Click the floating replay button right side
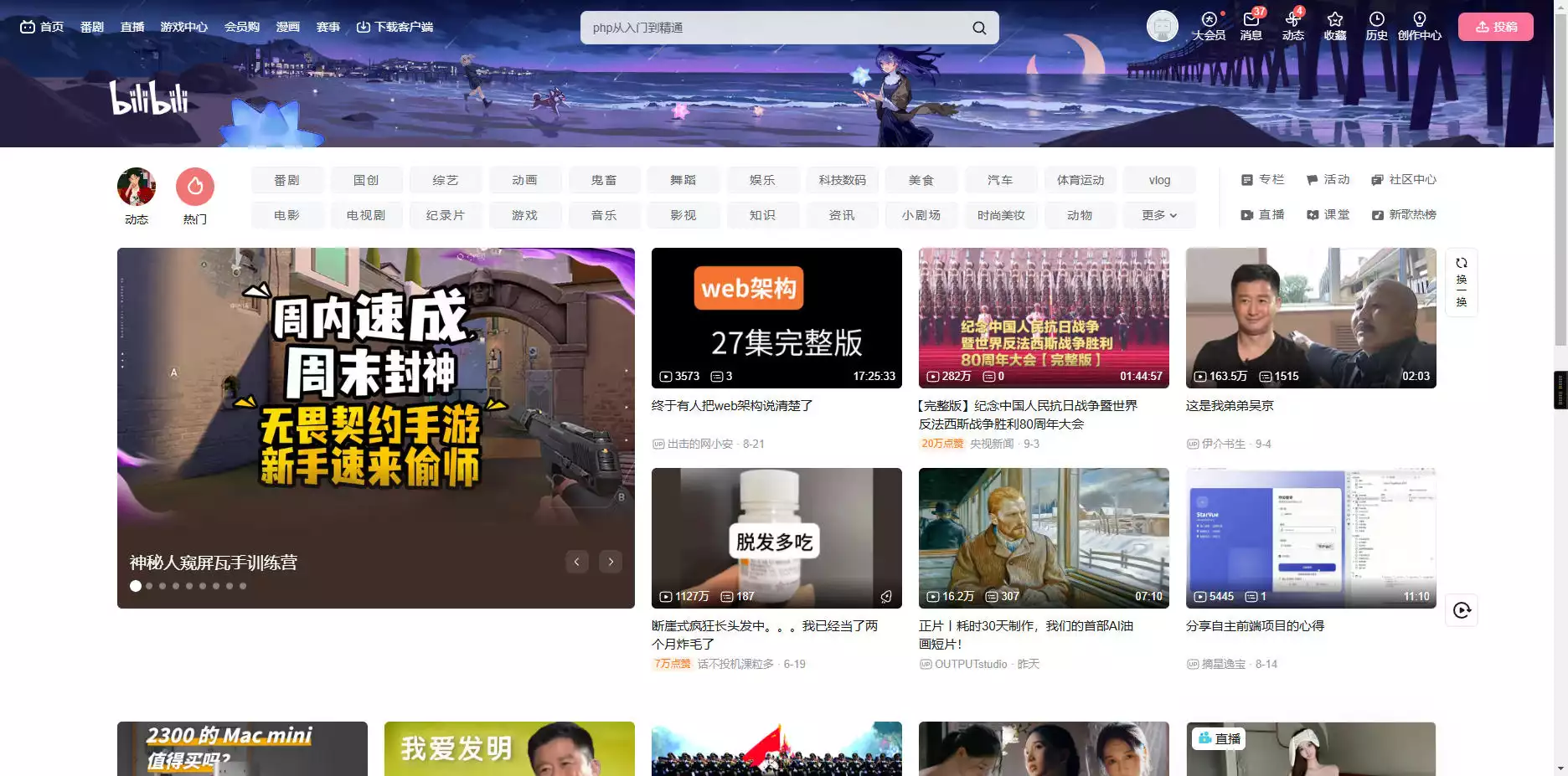 click(1462, 610)
